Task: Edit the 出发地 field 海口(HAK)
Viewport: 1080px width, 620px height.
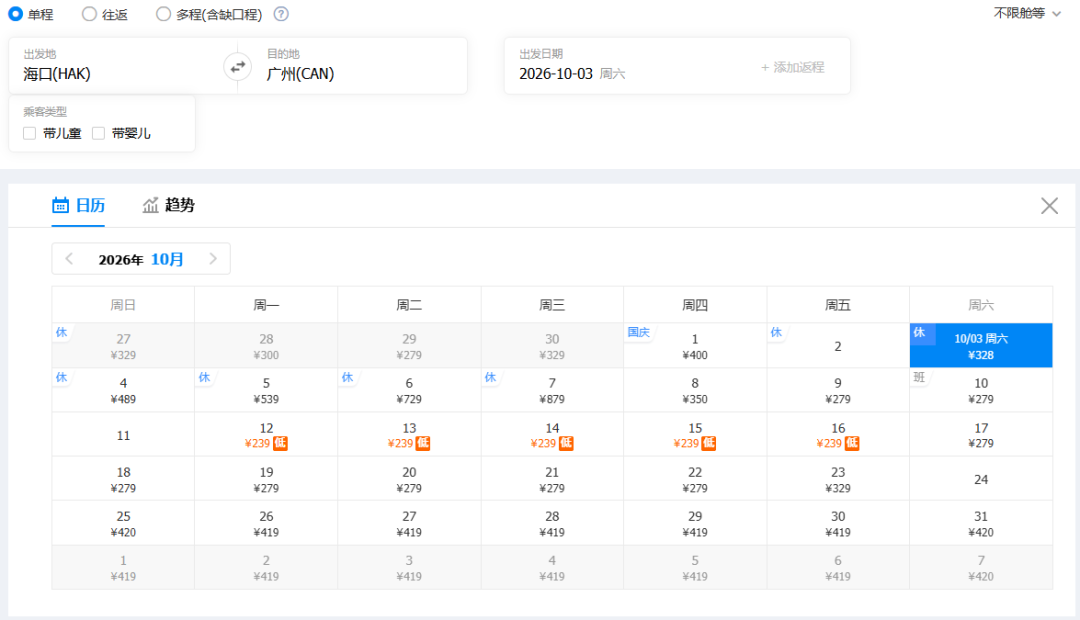Action: [x=116, y=66]
